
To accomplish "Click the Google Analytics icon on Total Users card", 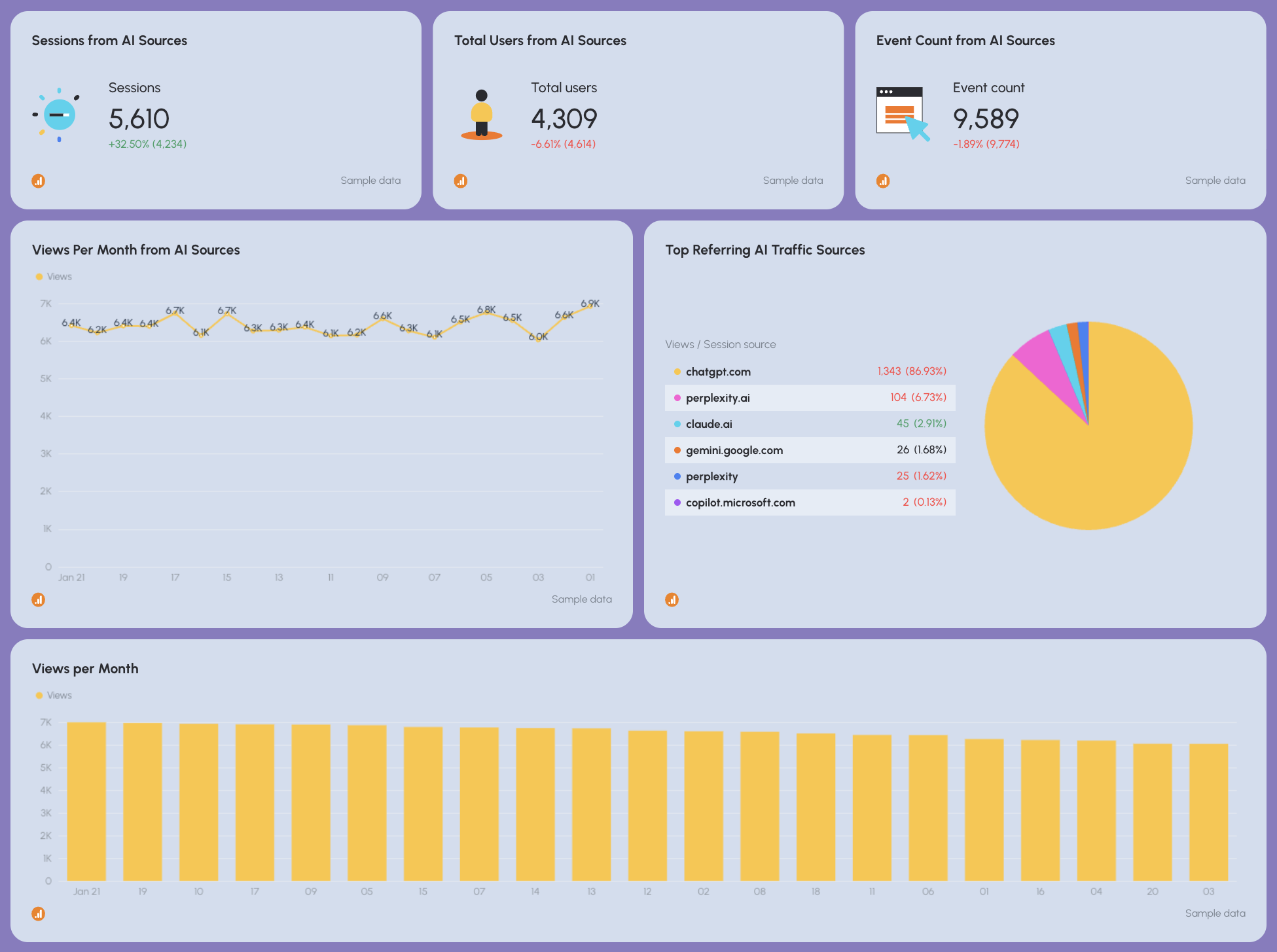I will [461, 181].
